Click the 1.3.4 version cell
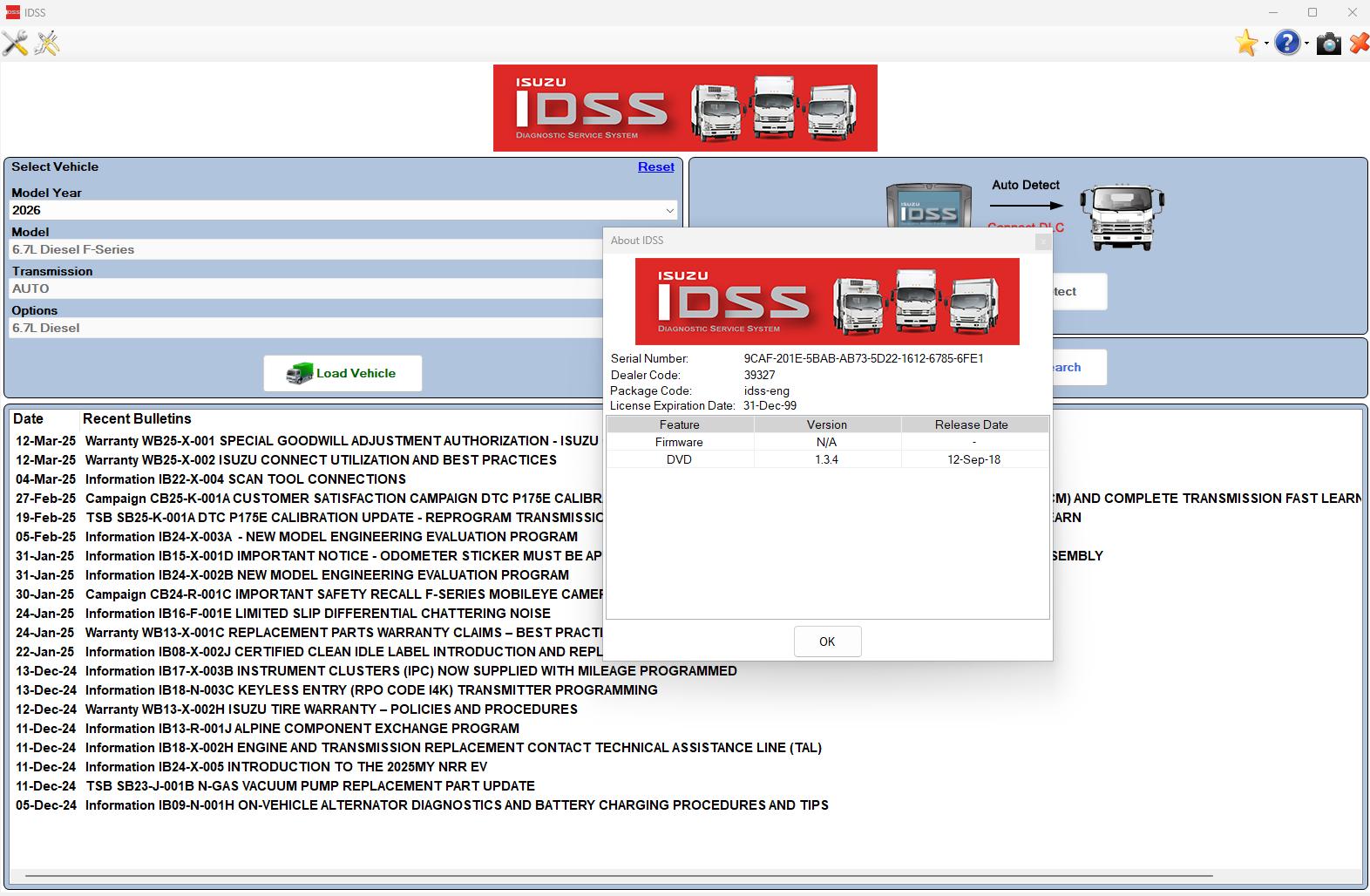This screenshot has height=896, width=1370. tap(827, 459)
